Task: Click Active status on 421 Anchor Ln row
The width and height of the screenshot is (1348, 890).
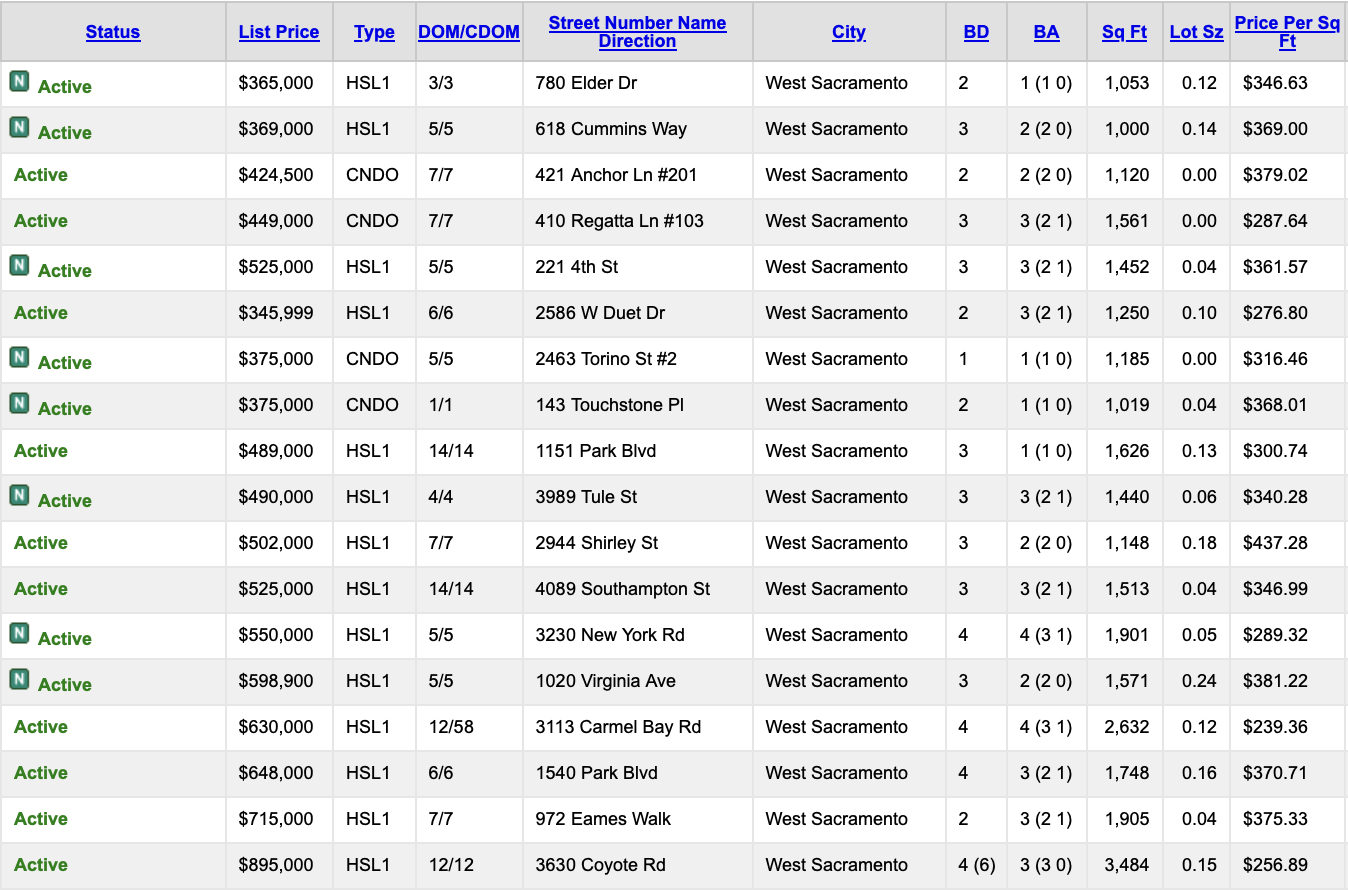Action: (x=41, y=175)
